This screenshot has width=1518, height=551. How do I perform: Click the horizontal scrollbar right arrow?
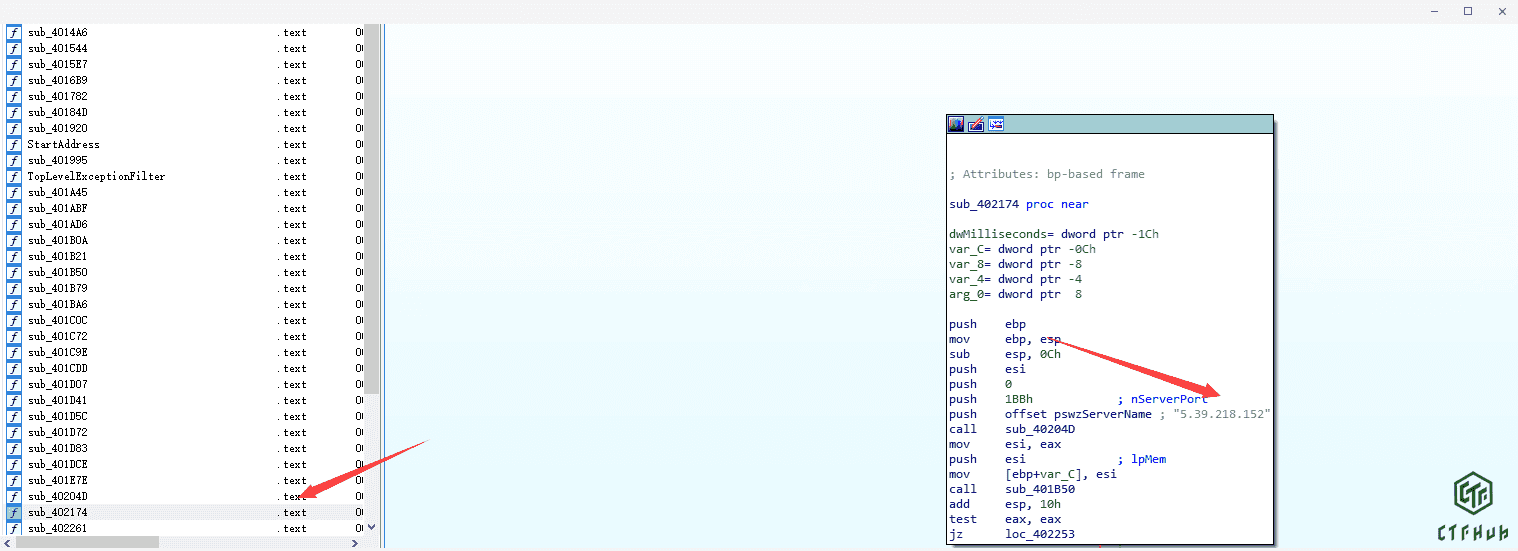click(354, 543)
